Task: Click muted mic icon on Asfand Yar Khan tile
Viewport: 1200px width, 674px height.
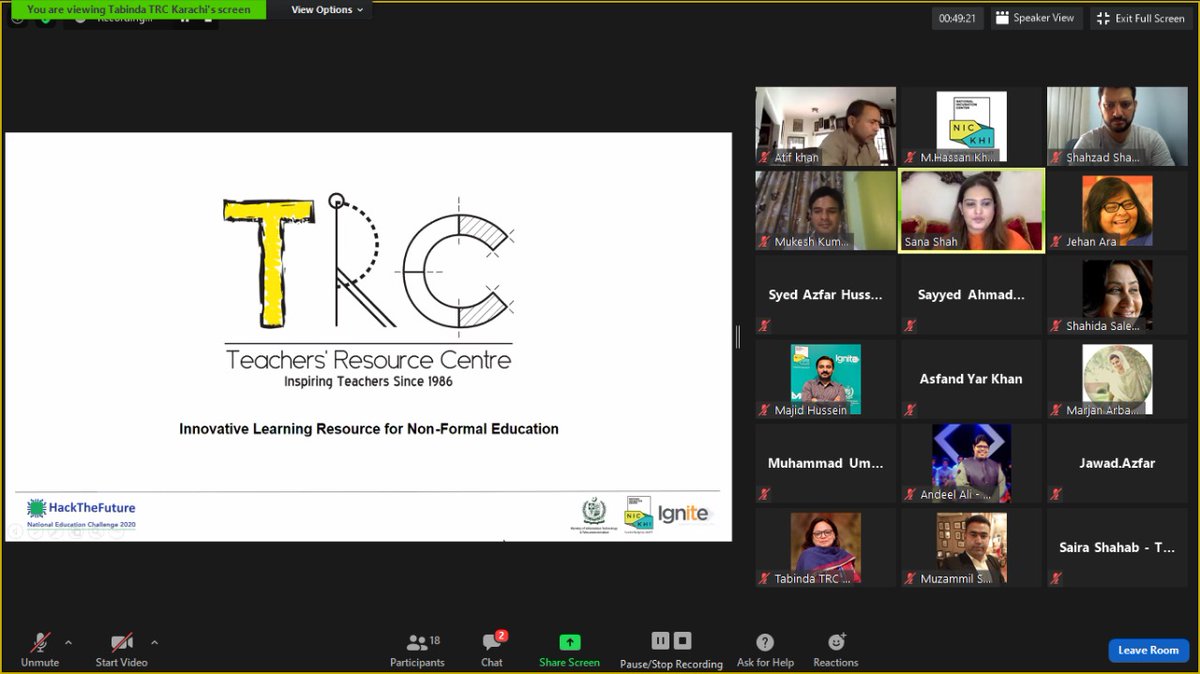Action: point(911,409)
